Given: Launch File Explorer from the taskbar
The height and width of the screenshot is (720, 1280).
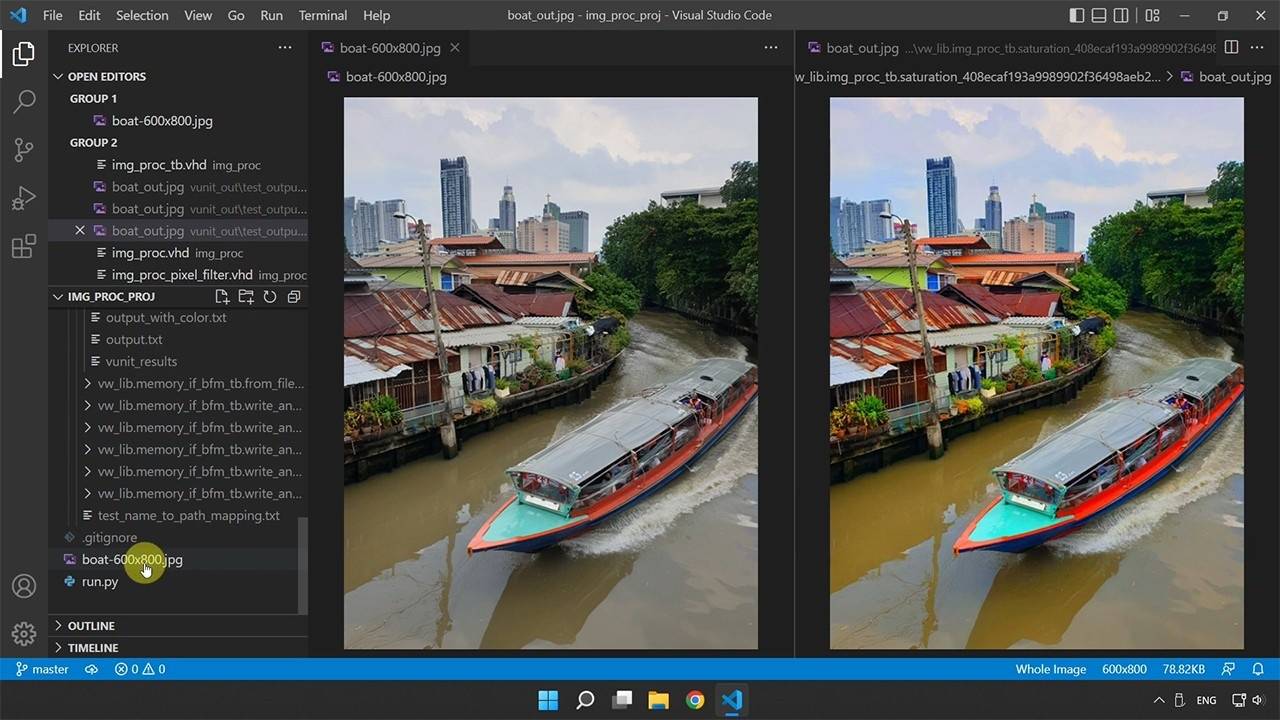Looking at the screenshot, I should 658,700.
